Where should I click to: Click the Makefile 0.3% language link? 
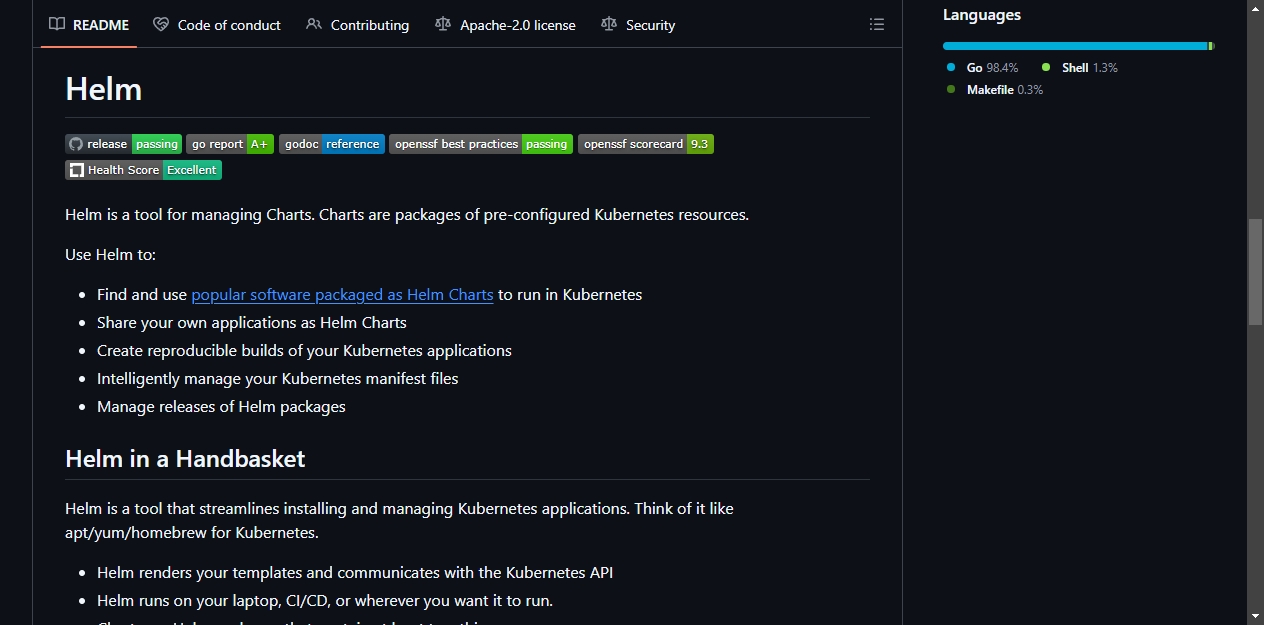pyautogui.click(x=995, y=89)
